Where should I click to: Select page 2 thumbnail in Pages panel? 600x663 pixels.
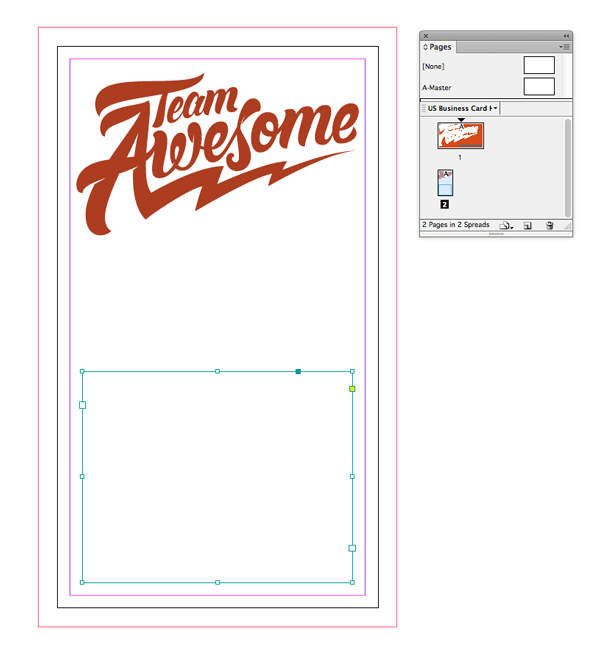pos(445,183)
